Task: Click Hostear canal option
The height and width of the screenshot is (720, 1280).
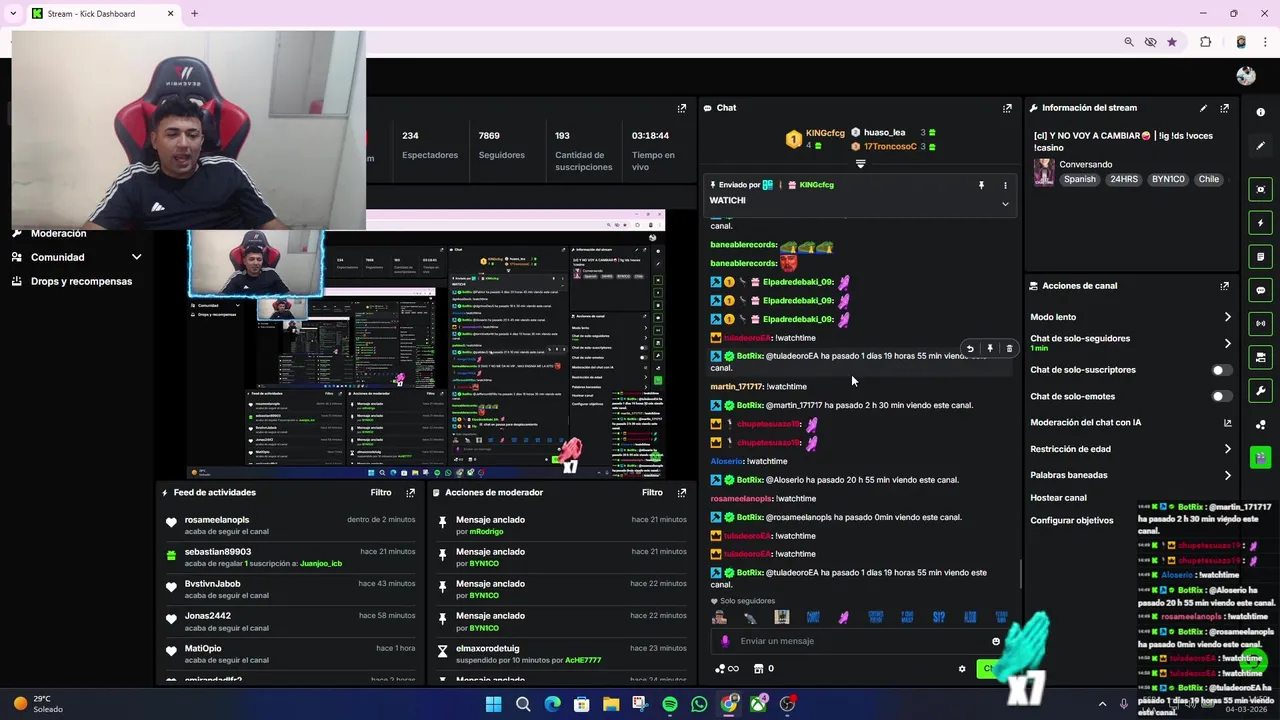Action: [1058, 498]
